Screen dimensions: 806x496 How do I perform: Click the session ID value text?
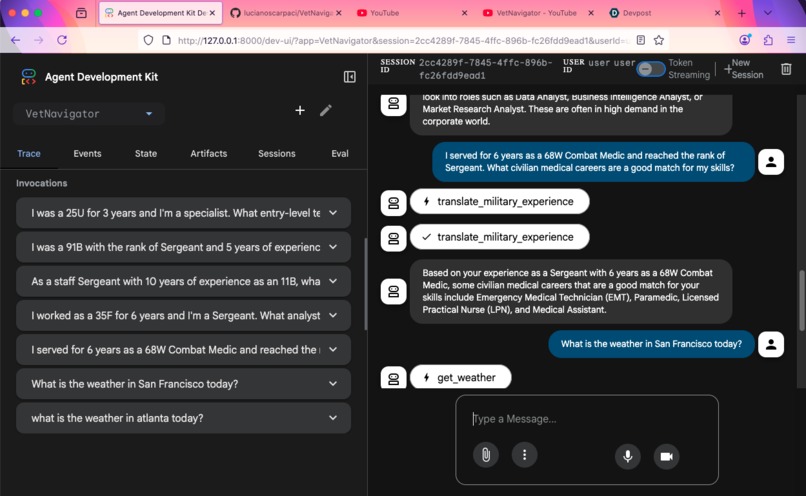pos(486,69)
